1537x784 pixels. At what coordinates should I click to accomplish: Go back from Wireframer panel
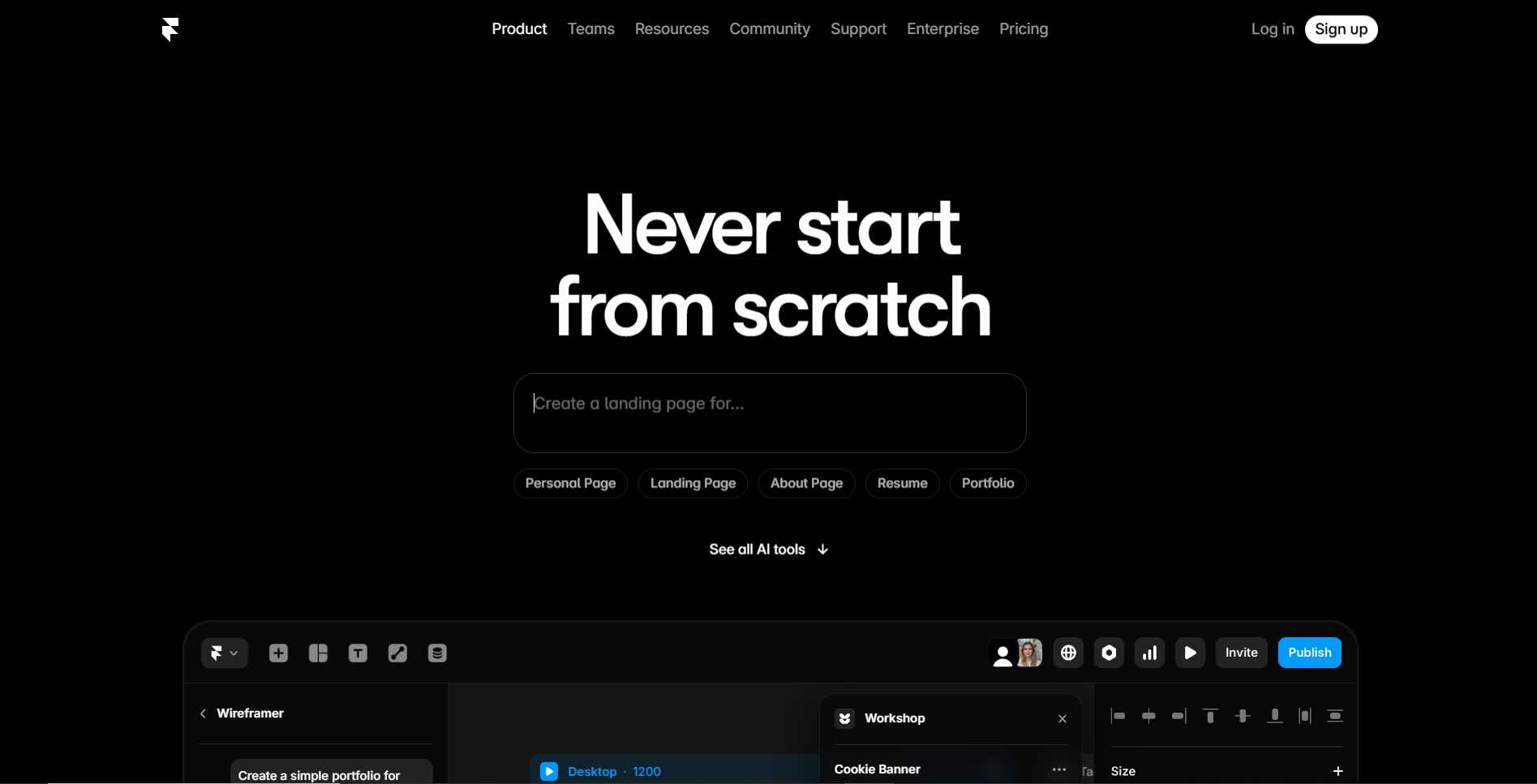204,713
